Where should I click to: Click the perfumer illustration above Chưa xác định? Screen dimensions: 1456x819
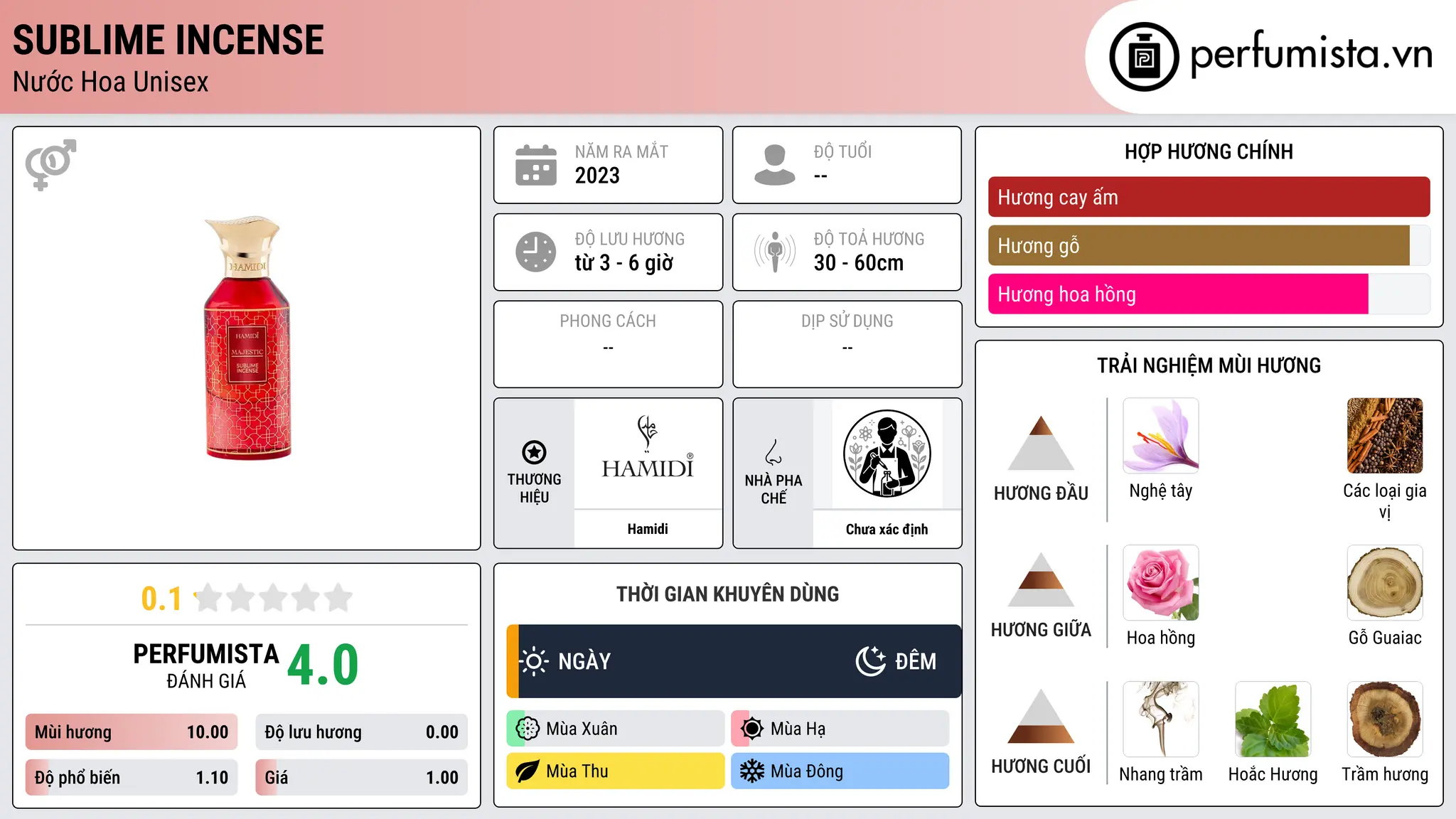tap(887, 454)
